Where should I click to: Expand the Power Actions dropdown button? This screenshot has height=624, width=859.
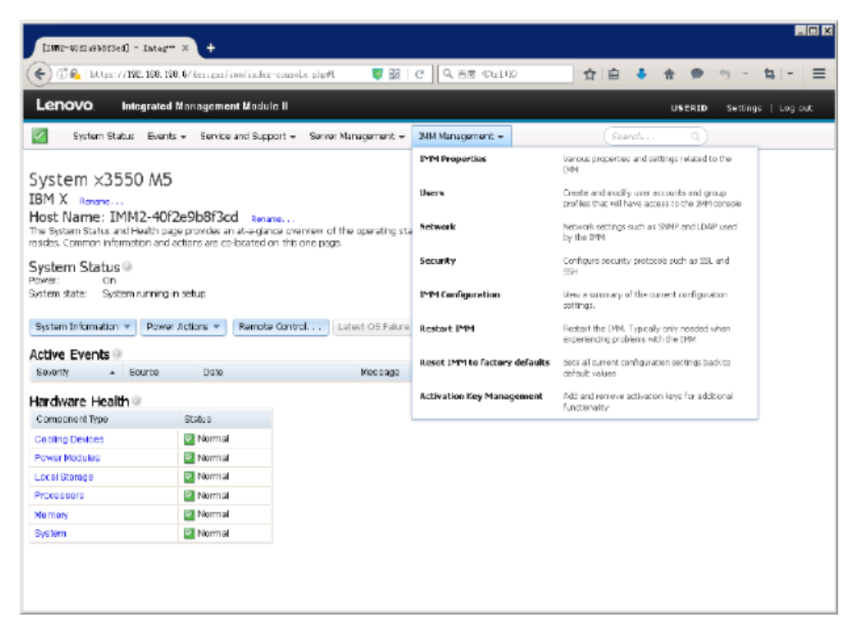[x=183, y=327]
